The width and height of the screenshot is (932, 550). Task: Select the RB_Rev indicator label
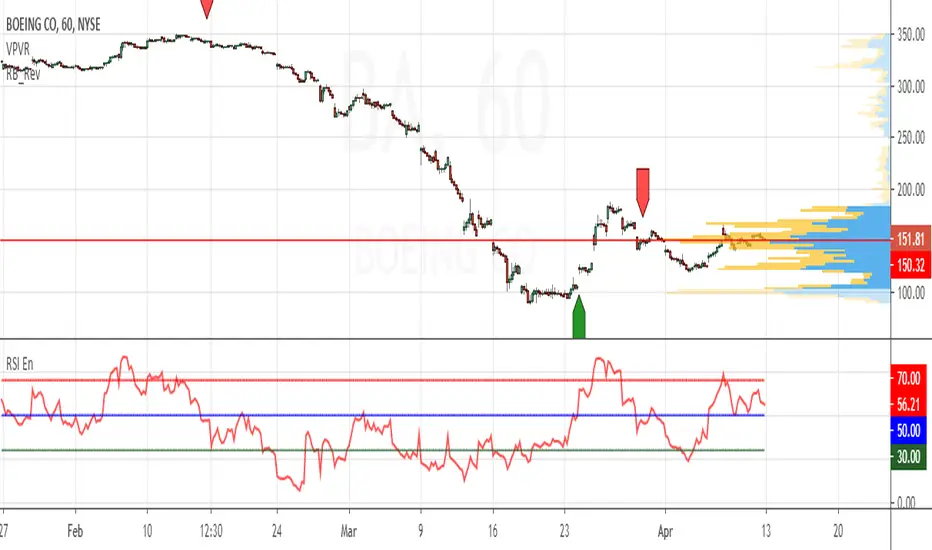tap(23, 74)
